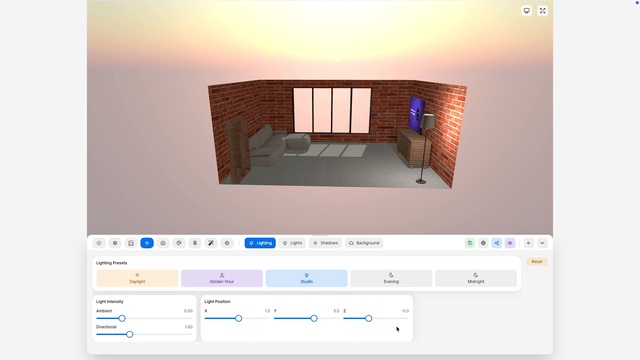Open the Shadows tab
Screen dimensions: 640x360
pyautogui.click(x=325, y=243)
